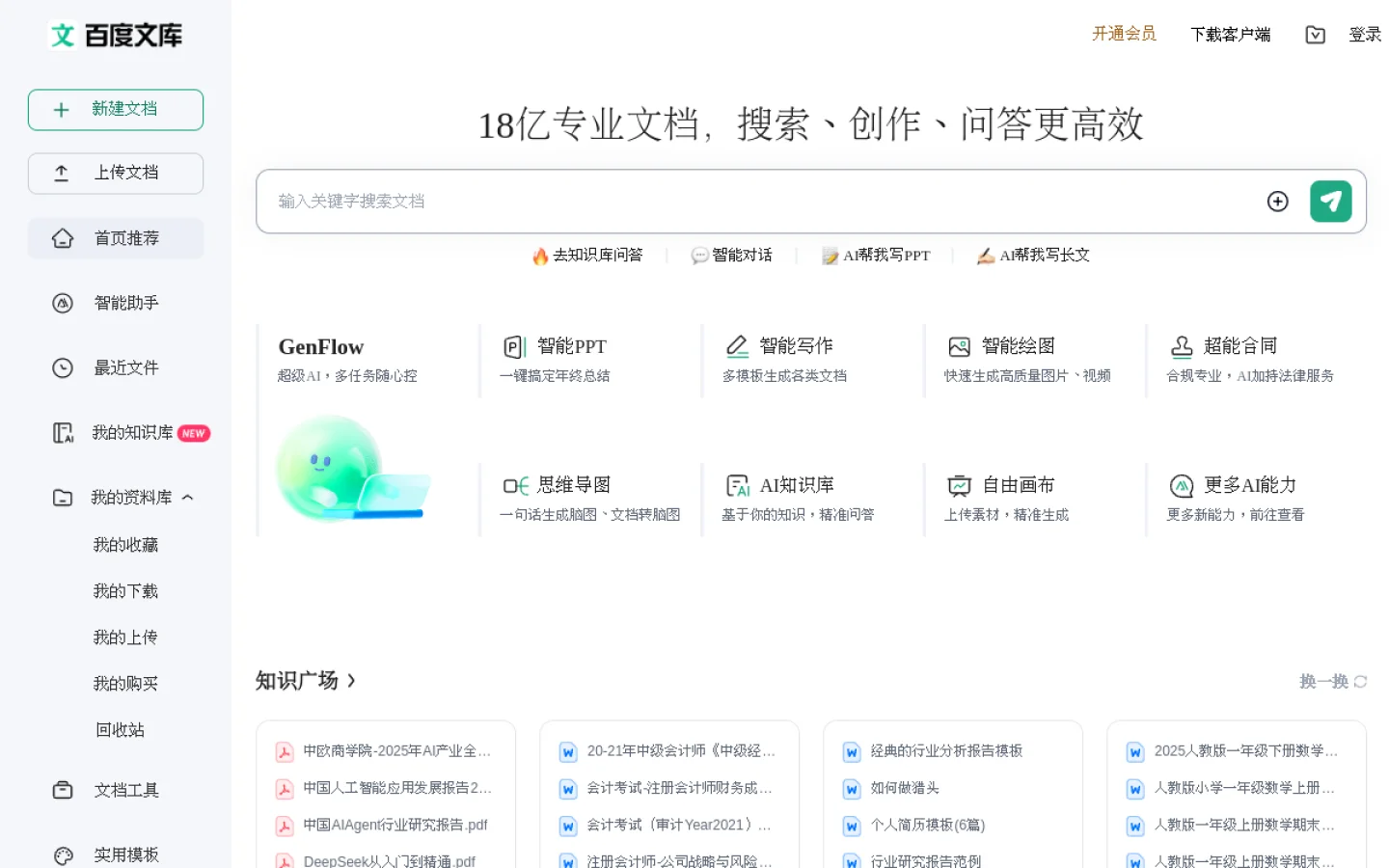Screen dimensions: 1389x868
Task: Click the home icon beside 首页推荐
Action: tap(63, 238)
